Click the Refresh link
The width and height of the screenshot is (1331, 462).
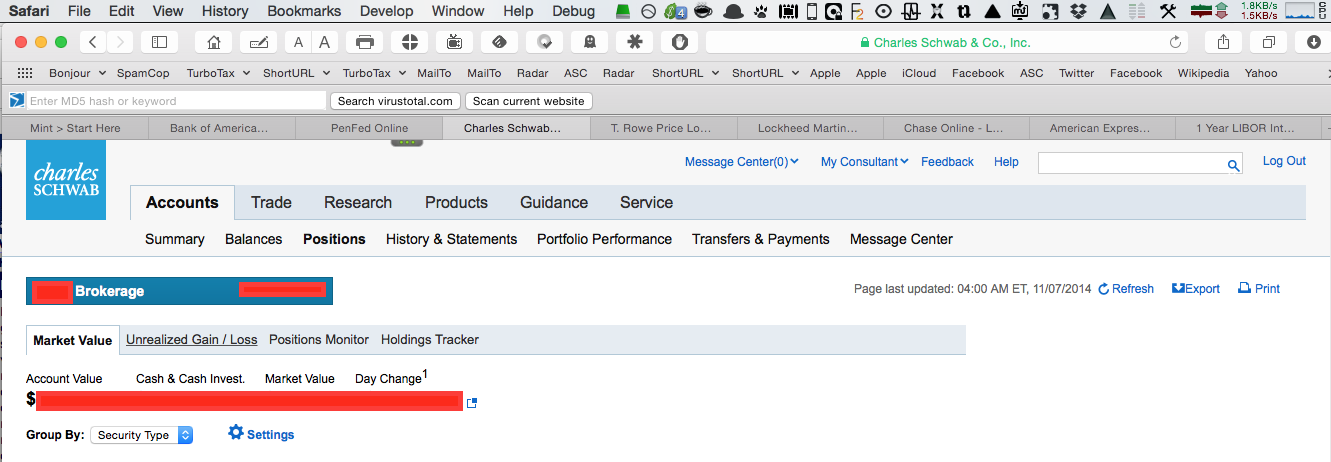tap(1126, 288)
